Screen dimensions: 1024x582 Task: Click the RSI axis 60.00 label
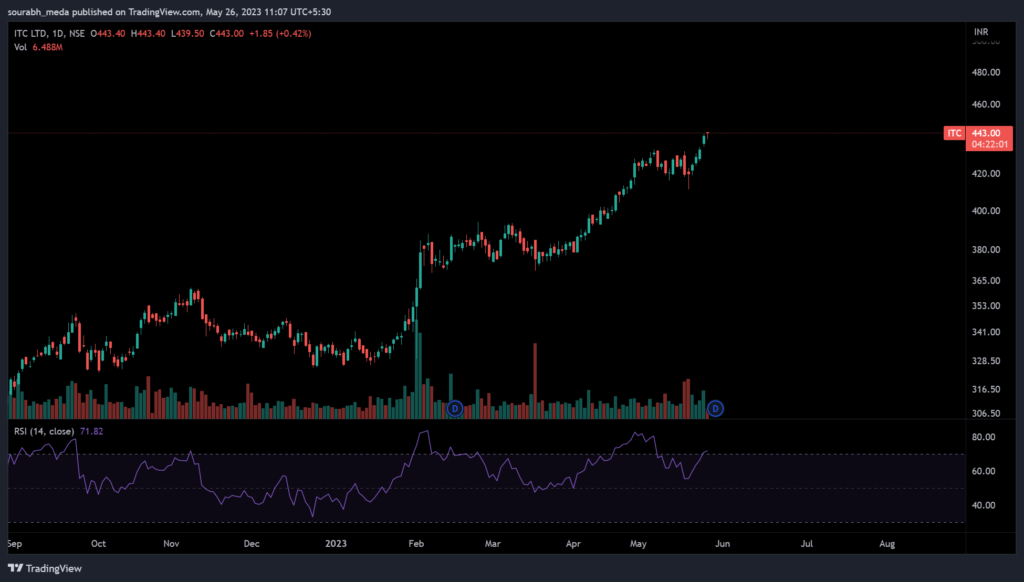984,471
